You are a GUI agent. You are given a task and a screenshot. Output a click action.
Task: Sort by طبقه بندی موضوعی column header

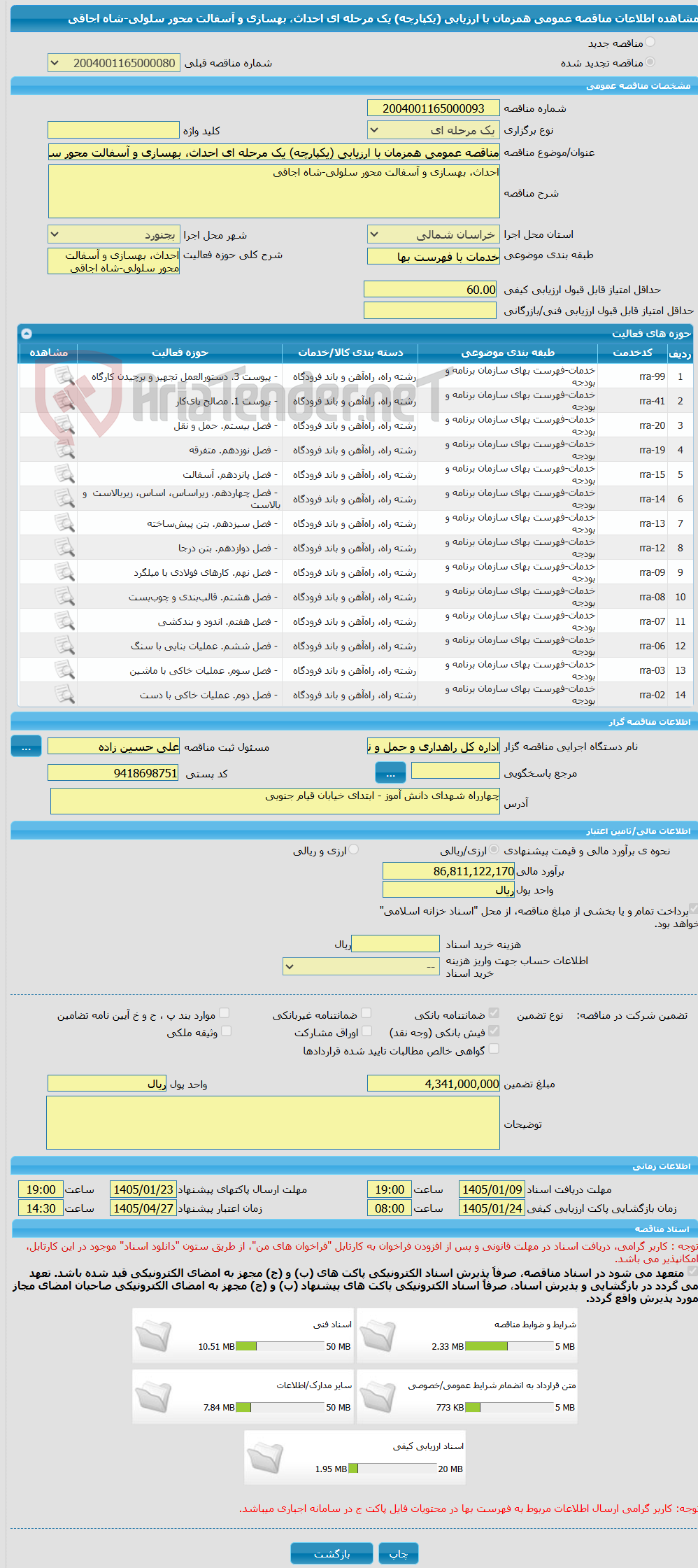point(508,353)
